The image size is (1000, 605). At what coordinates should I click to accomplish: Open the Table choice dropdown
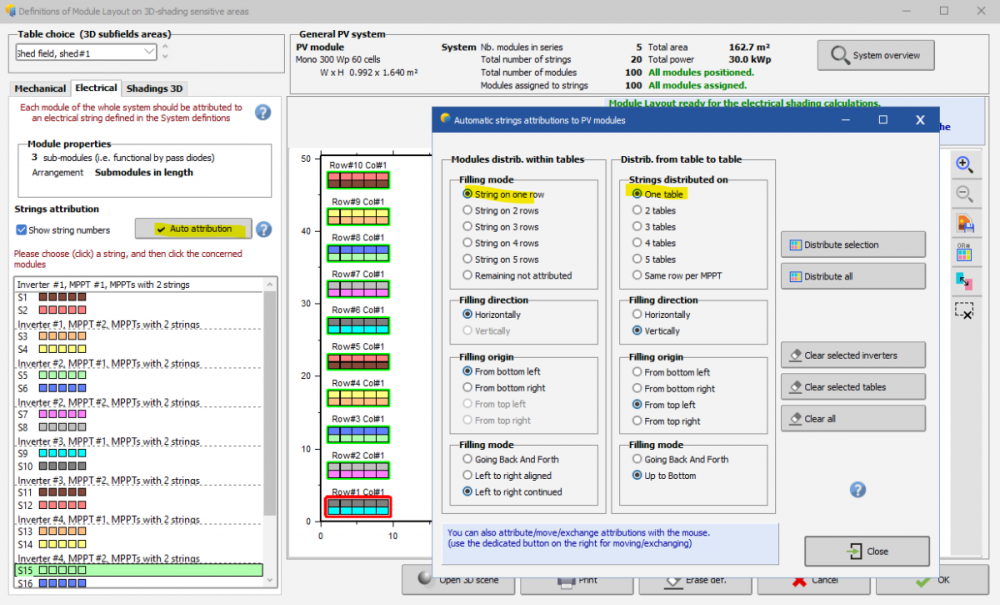click(x=85, y=52)
